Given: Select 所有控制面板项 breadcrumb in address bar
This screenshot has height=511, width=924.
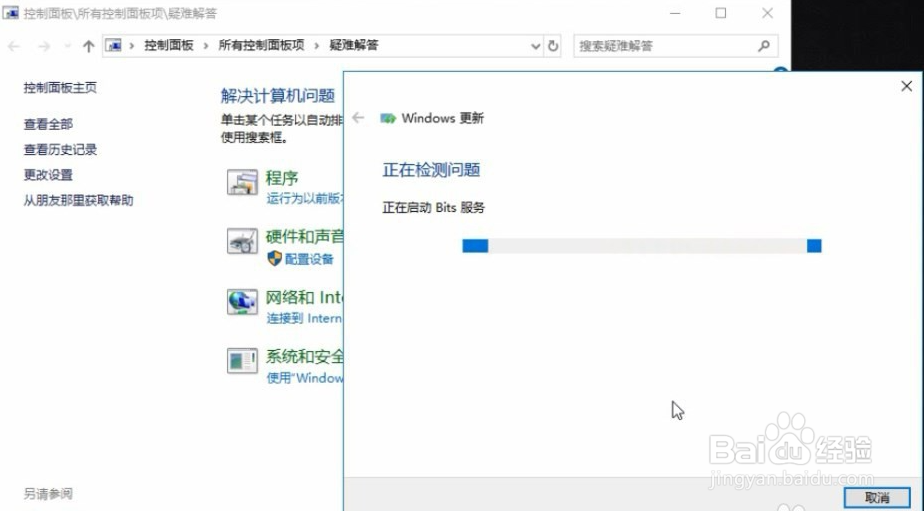Looking at the screenshot, I should point(262,45).
